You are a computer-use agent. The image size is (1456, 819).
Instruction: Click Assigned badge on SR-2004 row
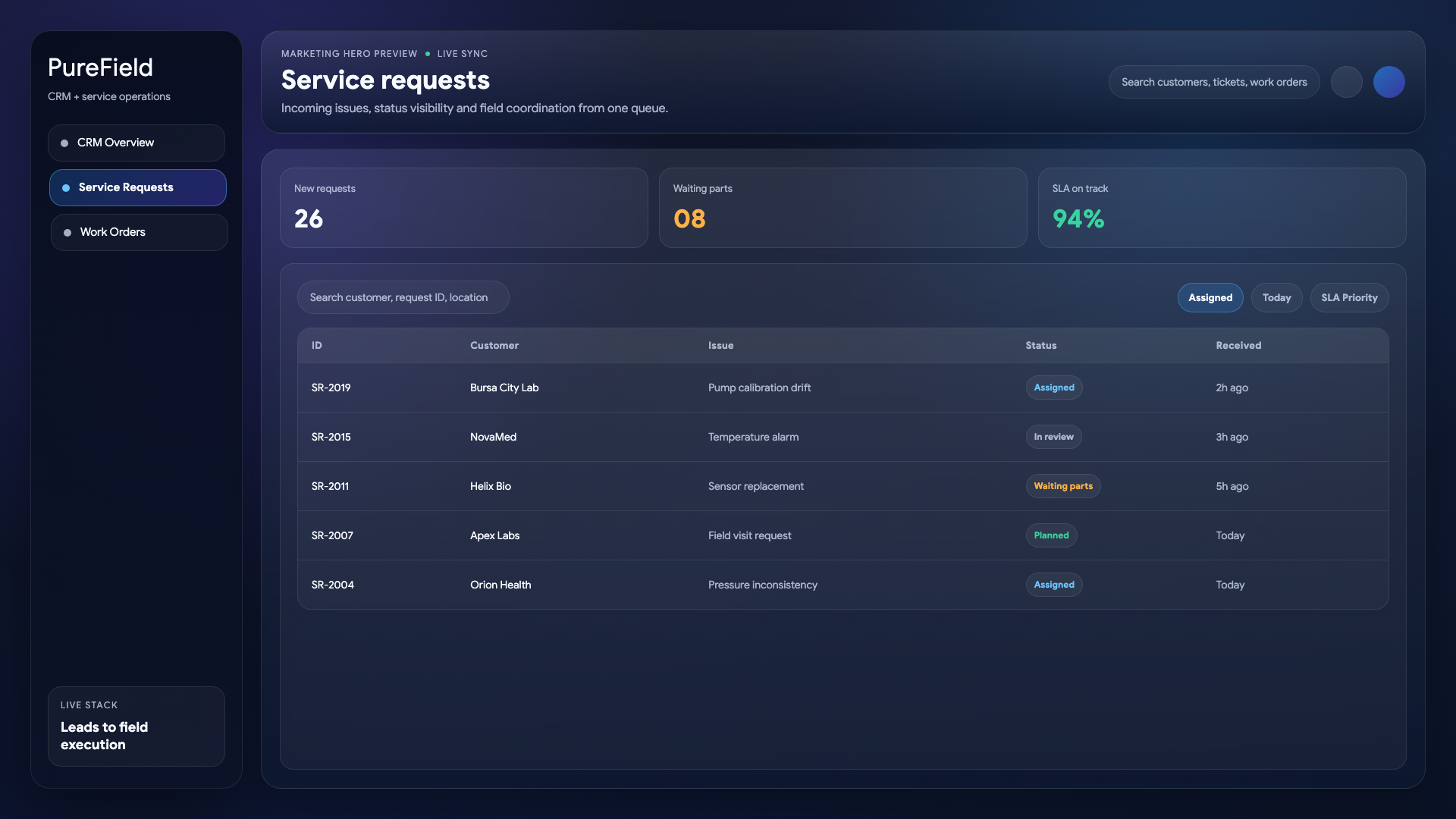point(1054,585)
